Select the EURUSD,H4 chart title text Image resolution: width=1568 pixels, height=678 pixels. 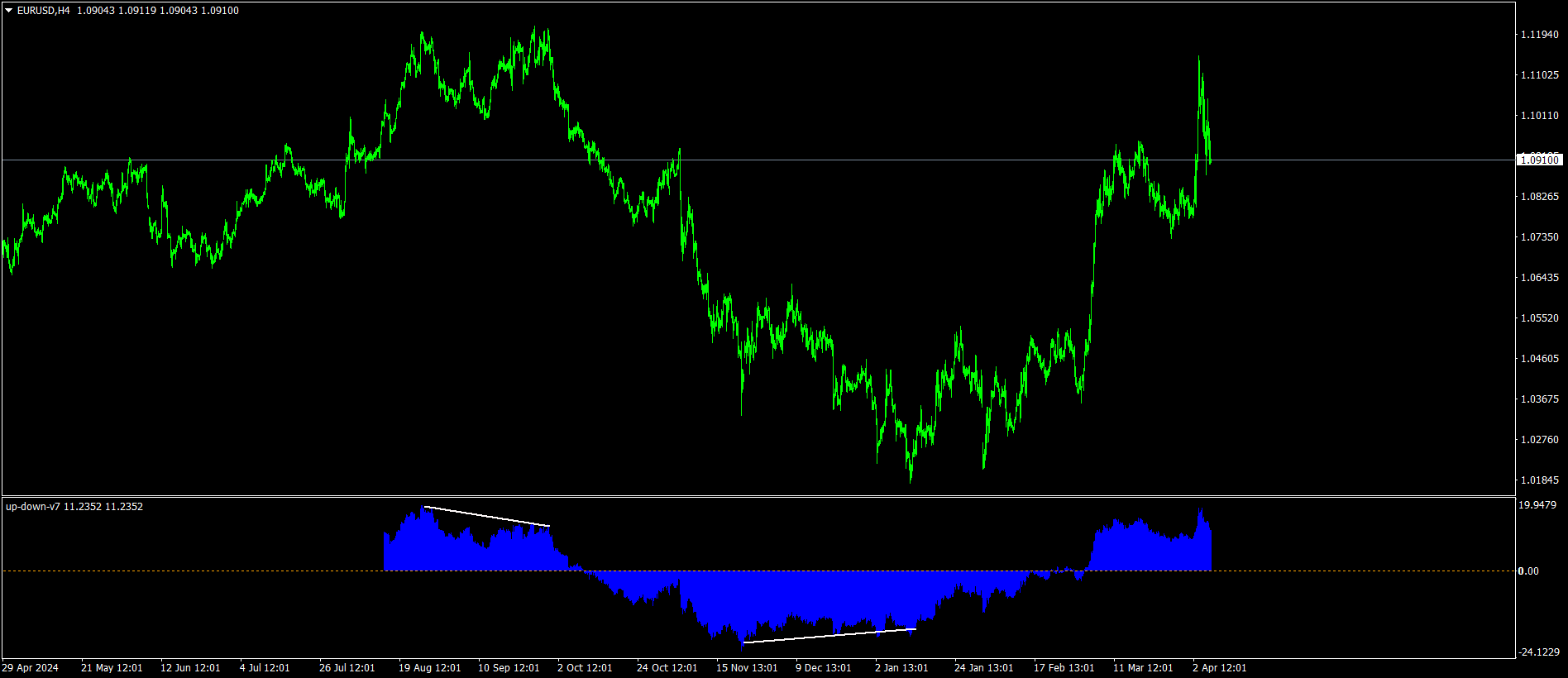(44, 11)
